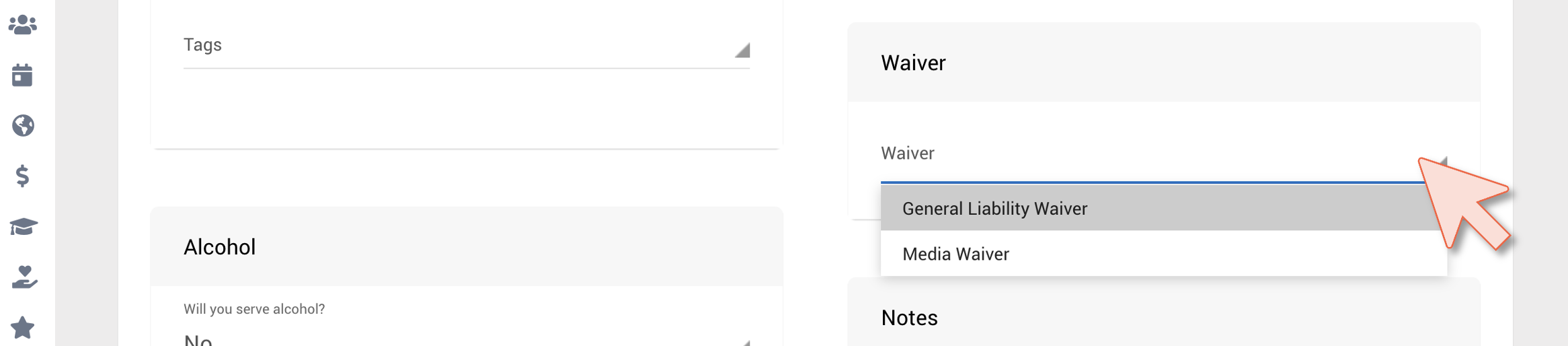
Task: Open the dollar sign finance icon
Action: pos(23,176)
